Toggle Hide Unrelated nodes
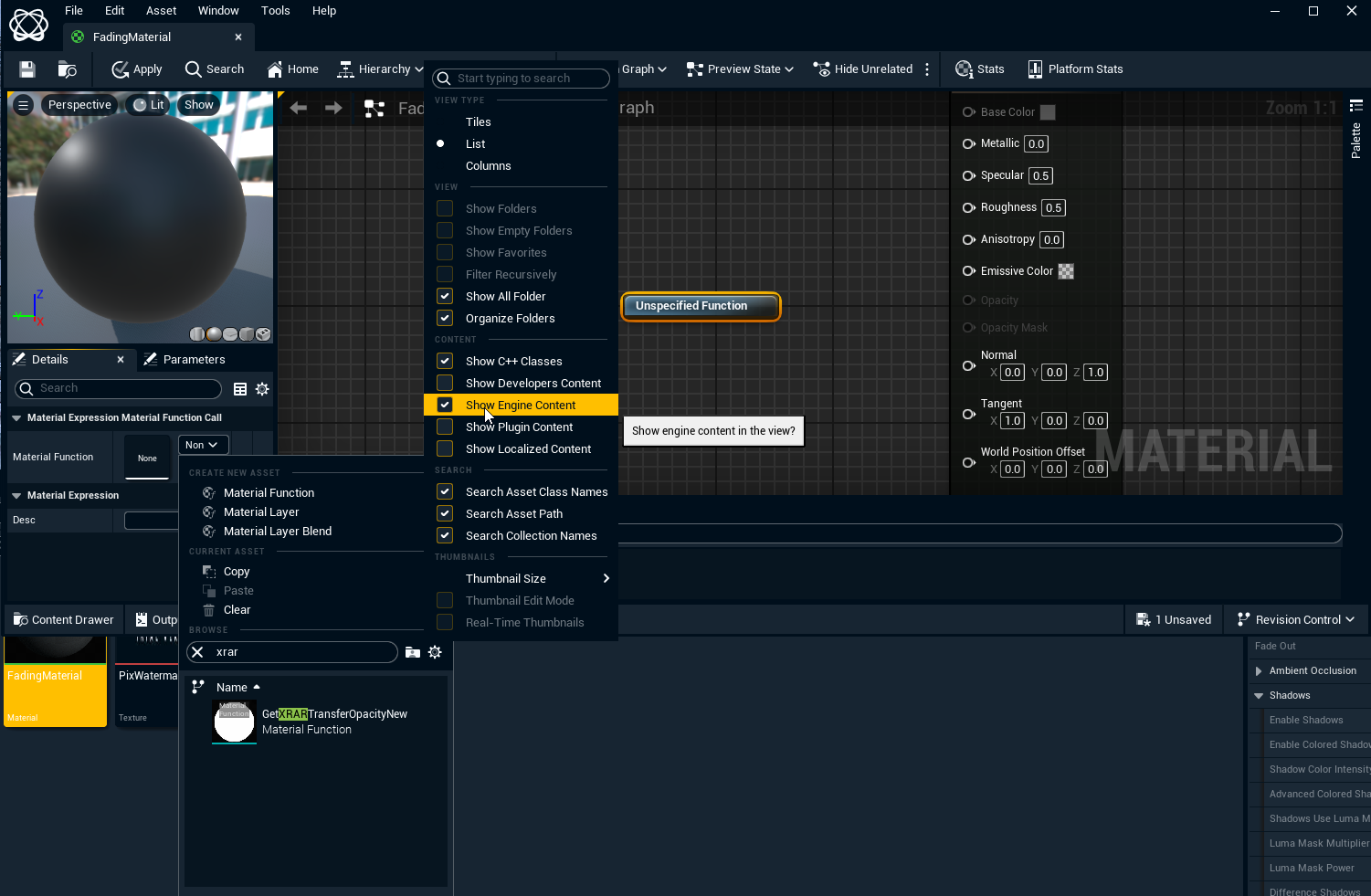1371x896 pixels. pyautogui.click(x=862, y=69)
